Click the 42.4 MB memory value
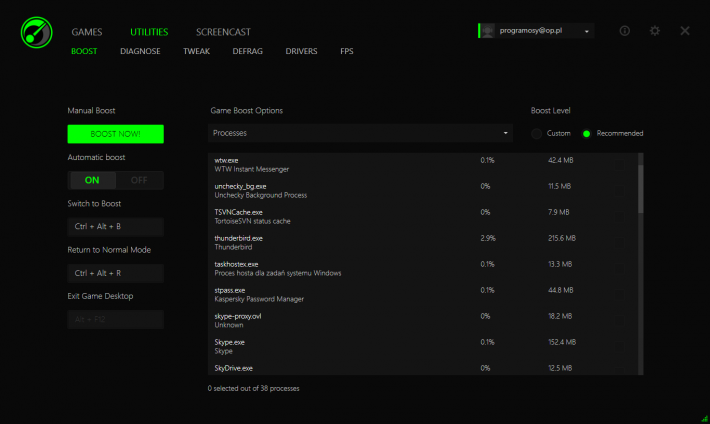Screen dimensions: 710x424 coord(561,160)
